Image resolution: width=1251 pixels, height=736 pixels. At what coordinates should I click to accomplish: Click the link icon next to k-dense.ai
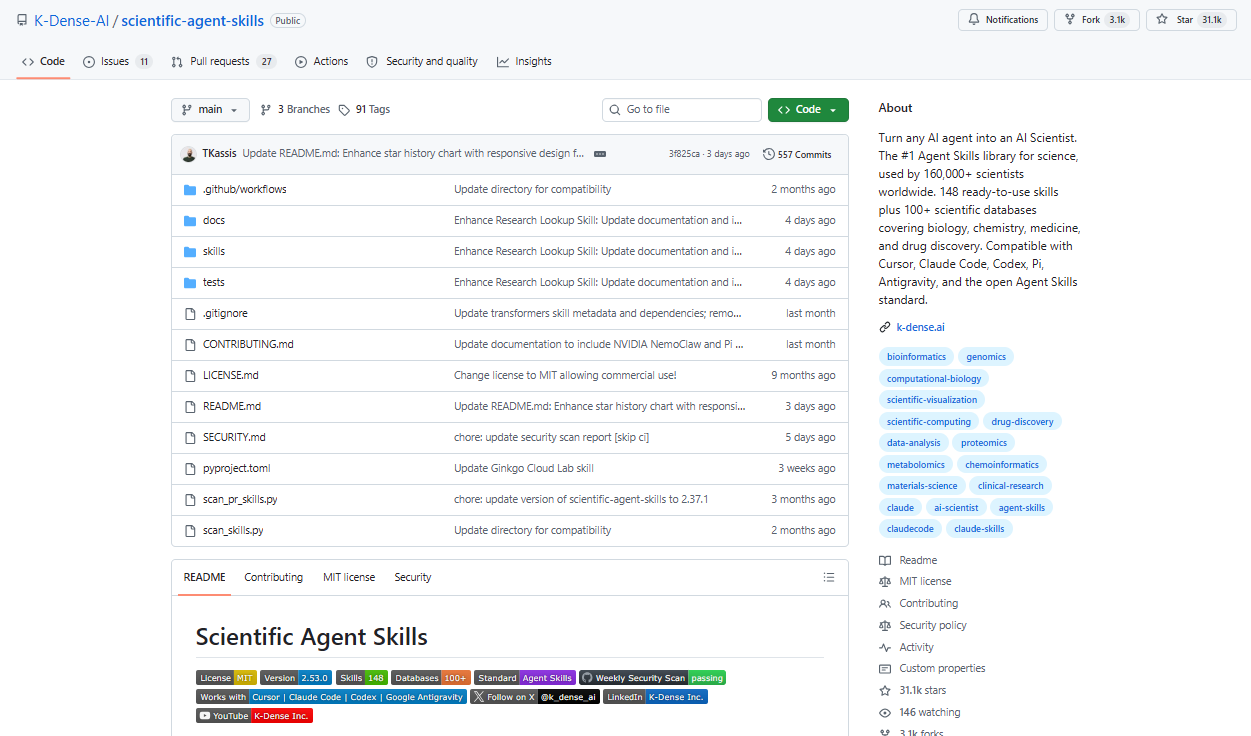(x=885, y=327)
